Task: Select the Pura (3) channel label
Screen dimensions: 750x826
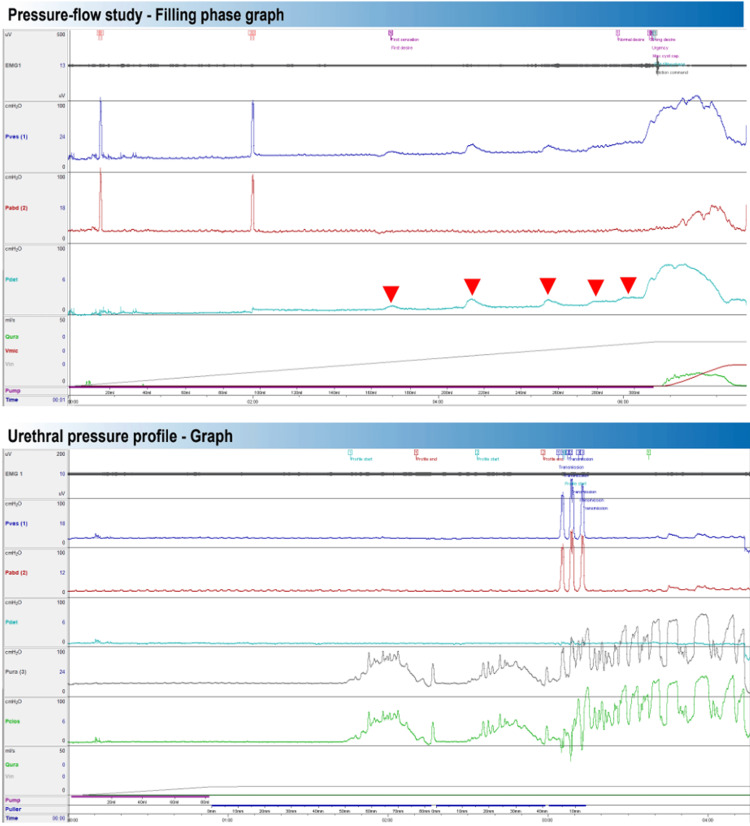Action: [16, 672]
